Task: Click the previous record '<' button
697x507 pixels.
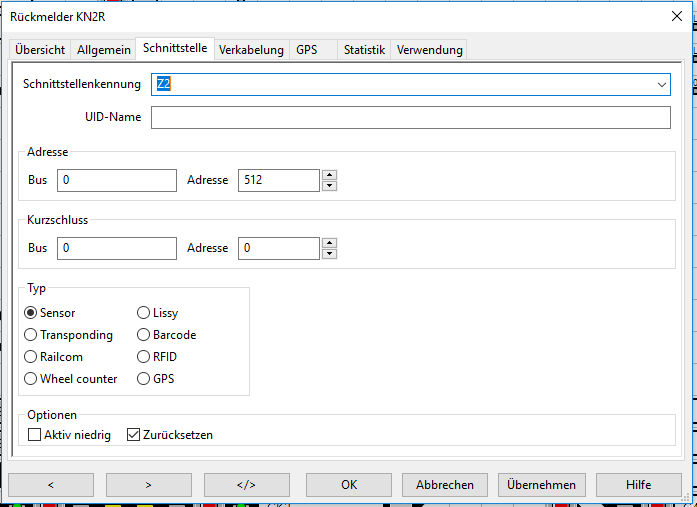Action: [x=50, y=485]
